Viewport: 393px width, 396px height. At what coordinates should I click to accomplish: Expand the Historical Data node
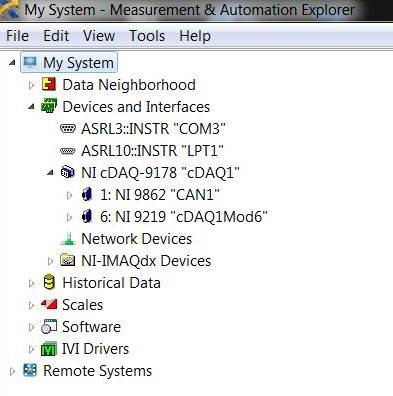tap(31, 283)
